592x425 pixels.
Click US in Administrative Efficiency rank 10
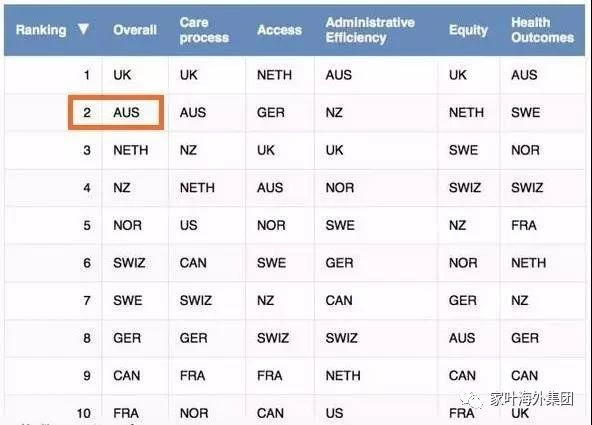pos(335,413)
